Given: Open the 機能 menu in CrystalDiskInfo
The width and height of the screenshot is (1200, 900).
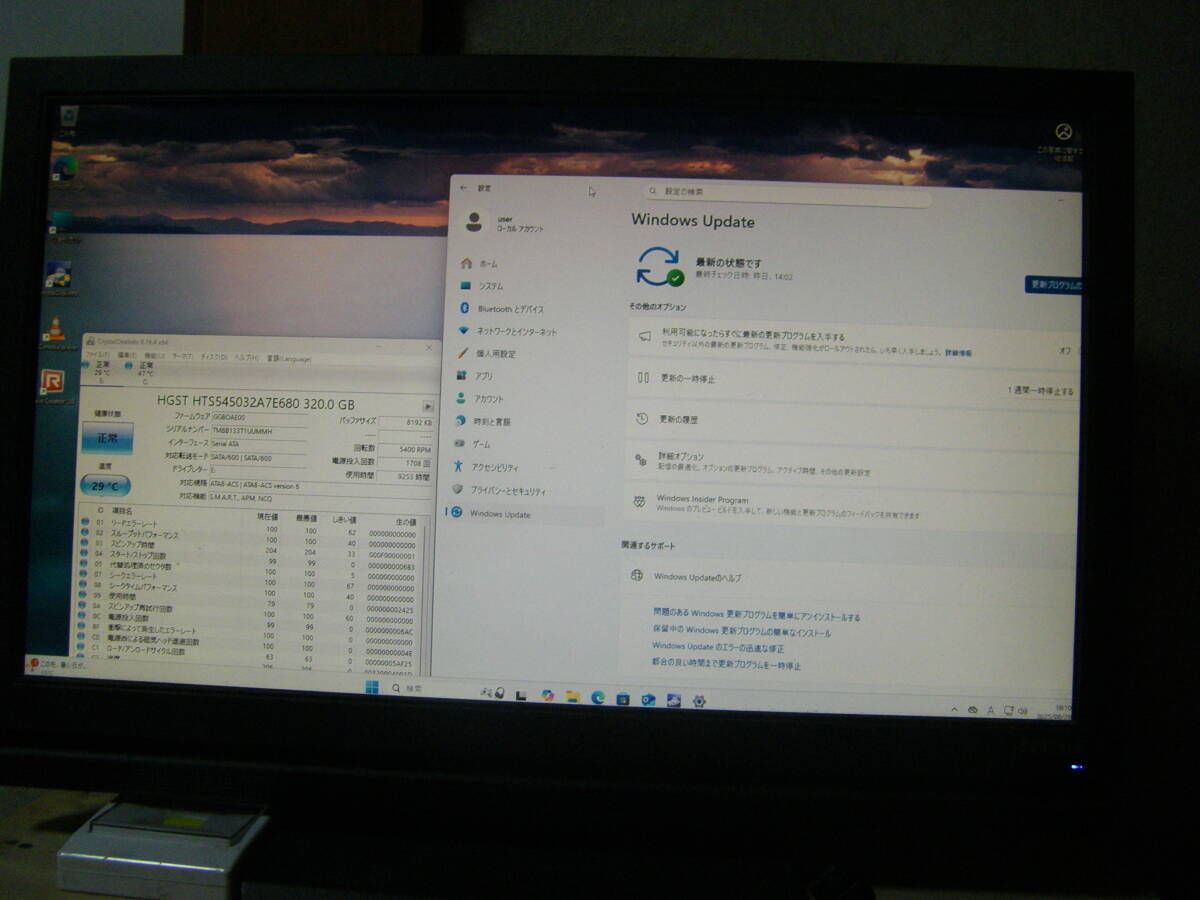Looking at the screenshot, I should click(x=155, y=356).
